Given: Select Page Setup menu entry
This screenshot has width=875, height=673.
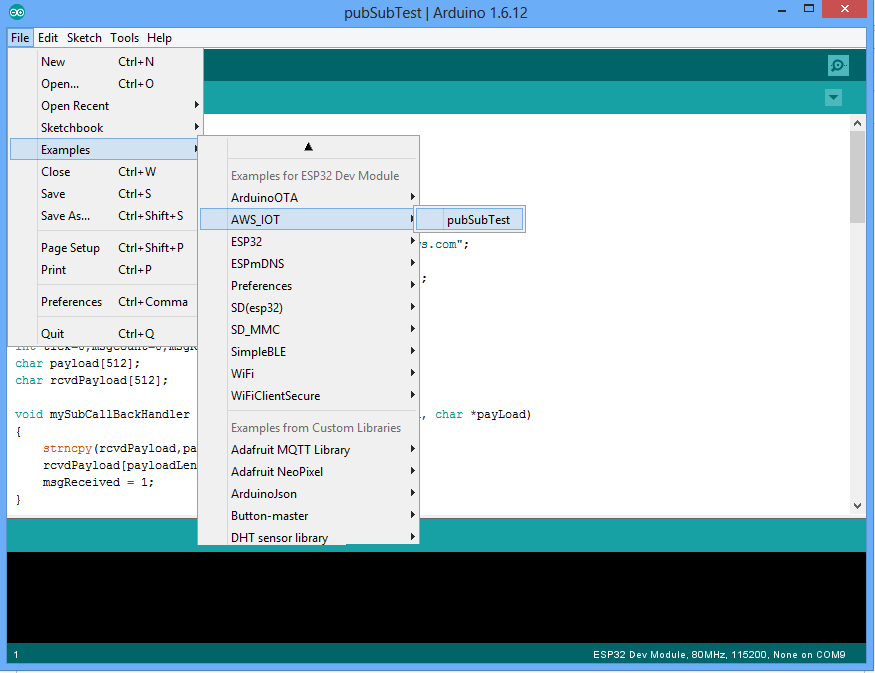Looking at the screenshot, I should point(70,248).
